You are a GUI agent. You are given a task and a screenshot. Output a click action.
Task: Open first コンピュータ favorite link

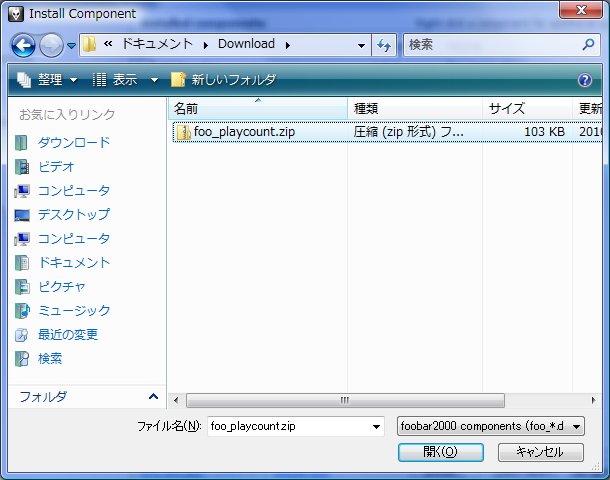[x=74, y=191]
